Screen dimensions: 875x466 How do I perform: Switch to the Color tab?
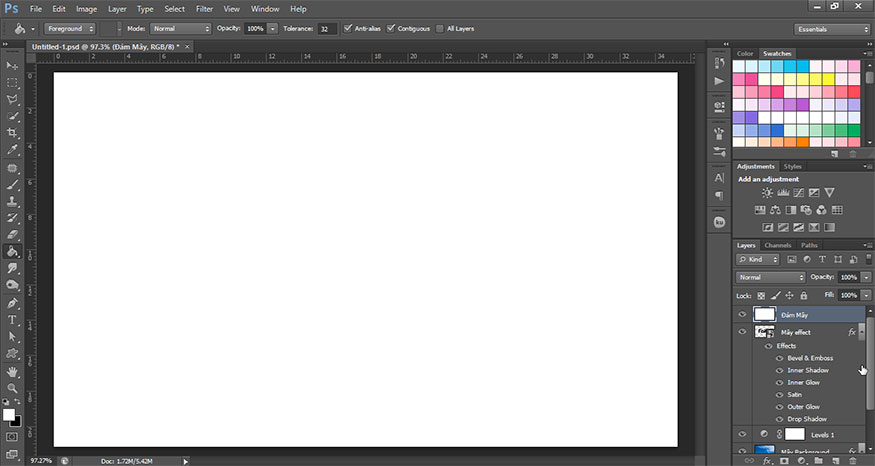[x=745, y=54]
